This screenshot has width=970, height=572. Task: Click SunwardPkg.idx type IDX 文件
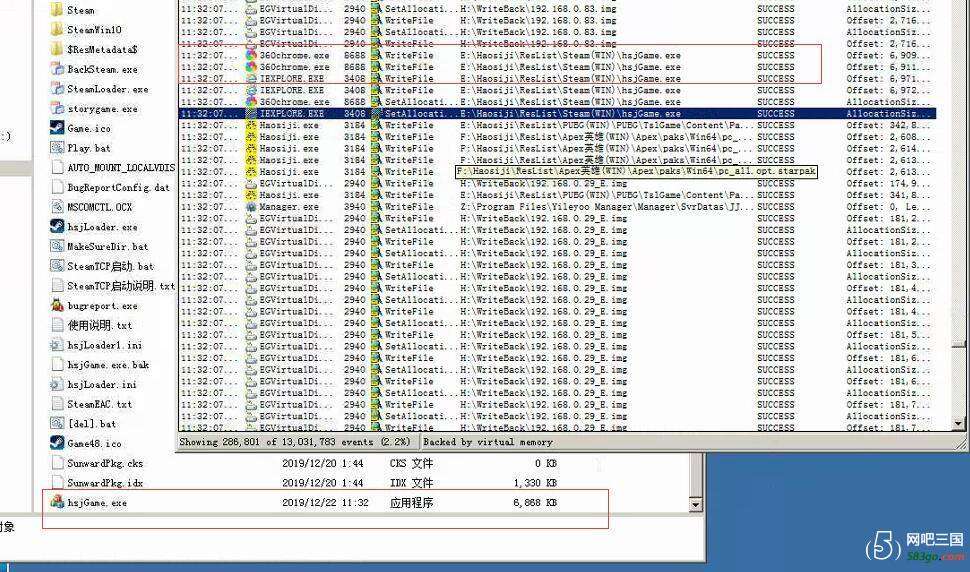tap(411, 483)
